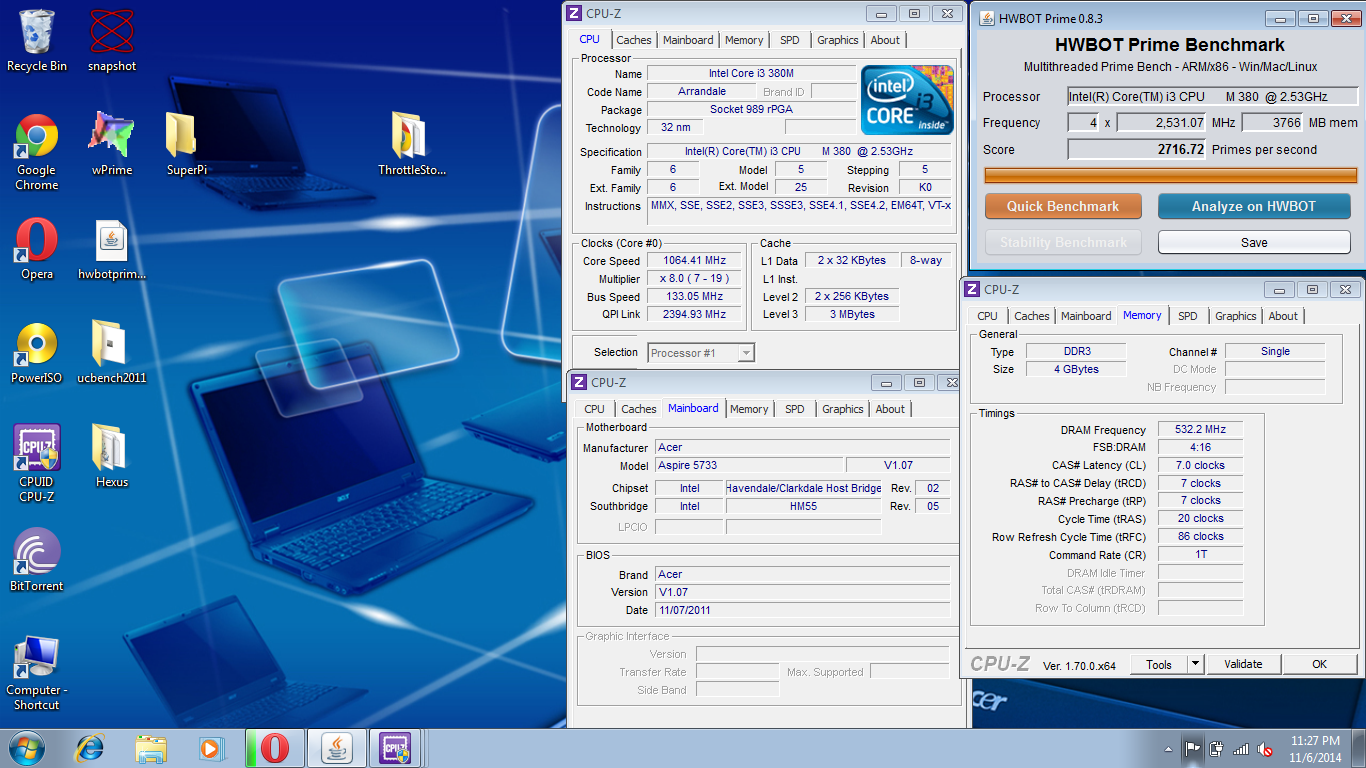1366x768 pixels.
Task: Open the snapshot desktop icon
Action: (112, 40)
